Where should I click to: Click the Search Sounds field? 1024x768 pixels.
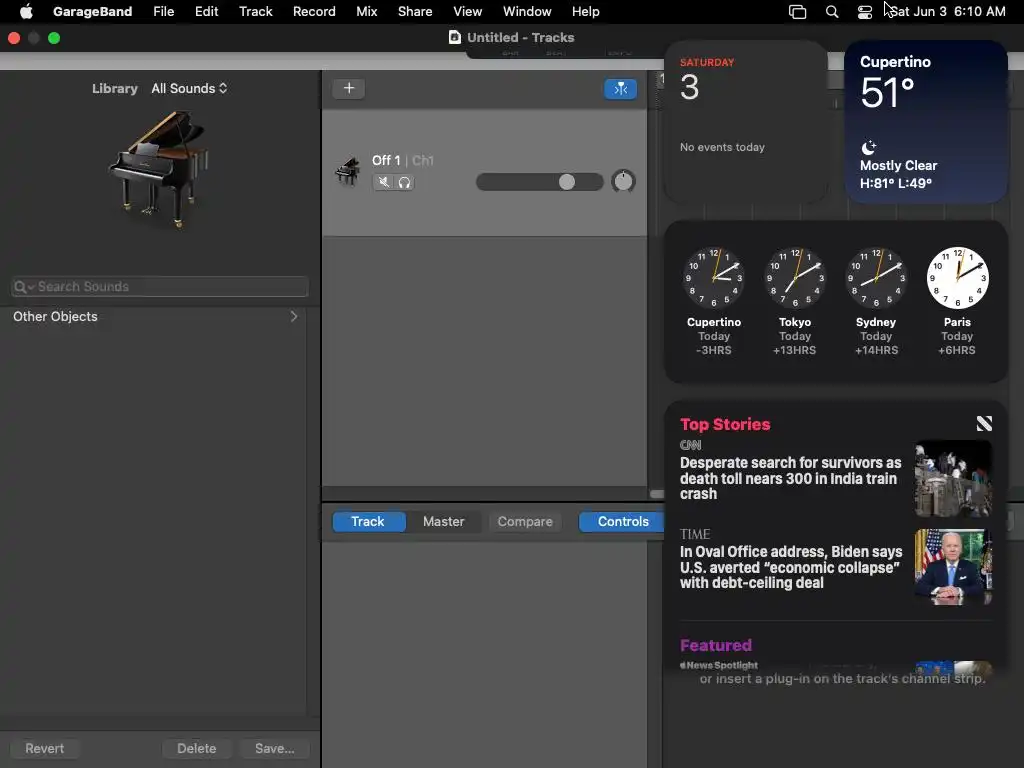pos(160,286)
